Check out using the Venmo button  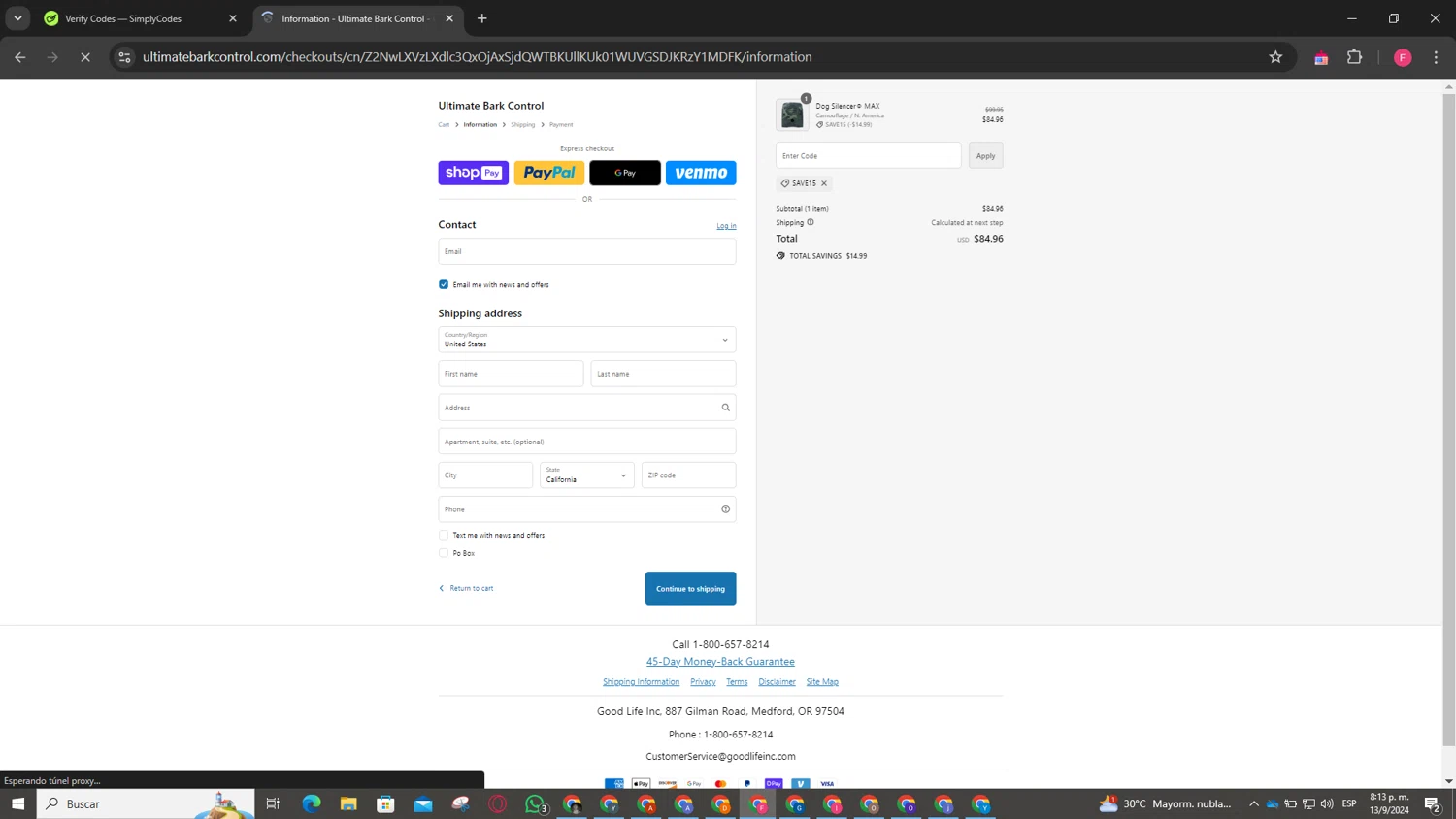(701, 173)
